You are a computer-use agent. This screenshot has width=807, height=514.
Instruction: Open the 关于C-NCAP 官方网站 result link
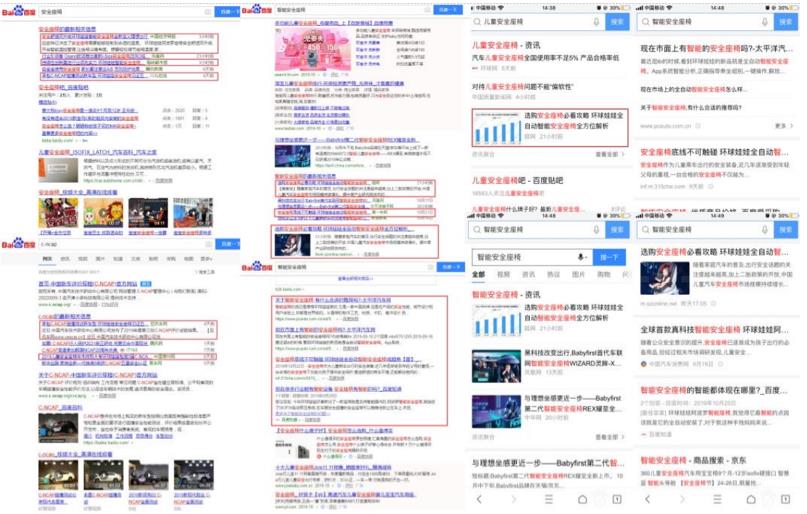[98, 375]
